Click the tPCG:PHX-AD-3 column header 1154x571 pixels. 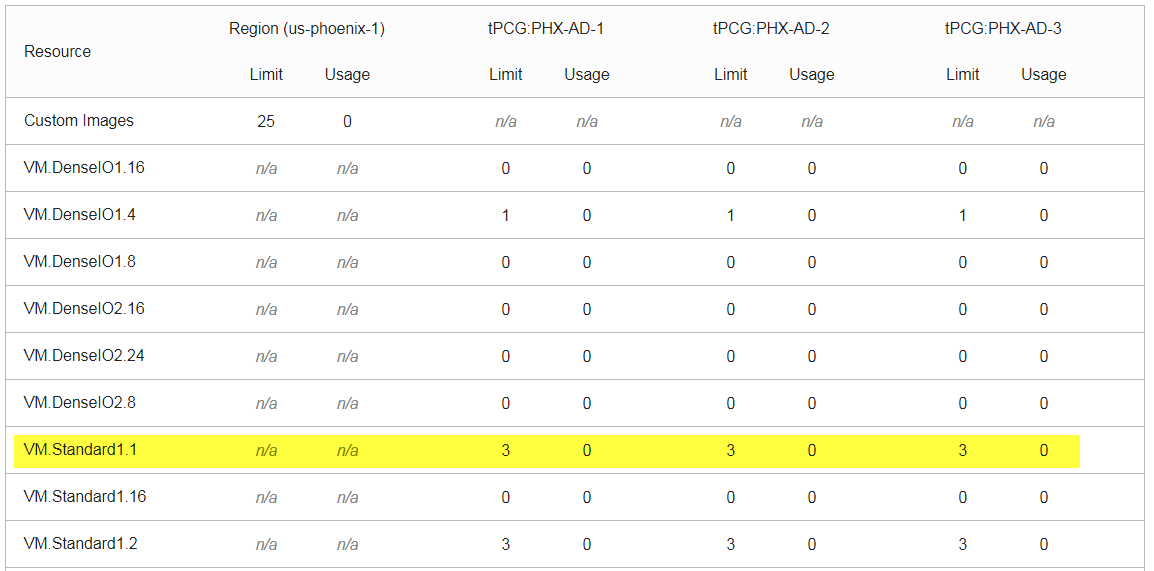pos(1003,29)
